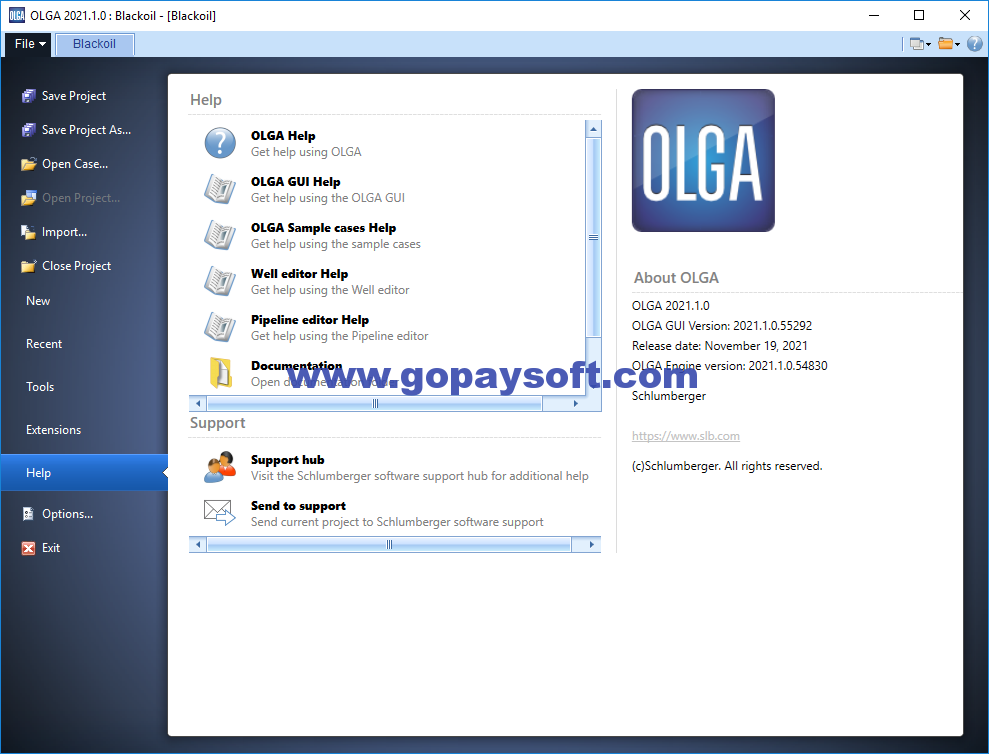This screenshot has height=754, width=989.
Task: Click Help list horizontal scrollbar thumb
Action: pos(375,404)
